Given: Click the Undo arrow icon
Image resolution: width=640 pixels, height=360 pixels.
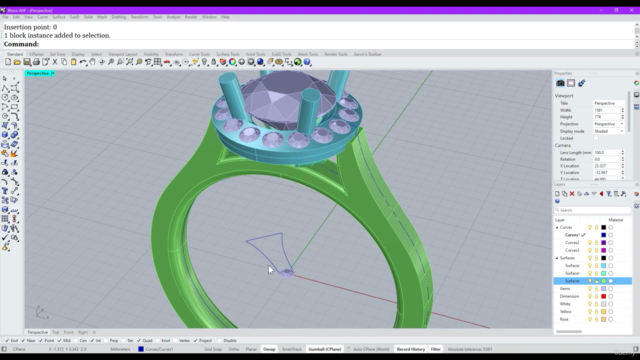Looking at the screenshot, I should (83, 62).
